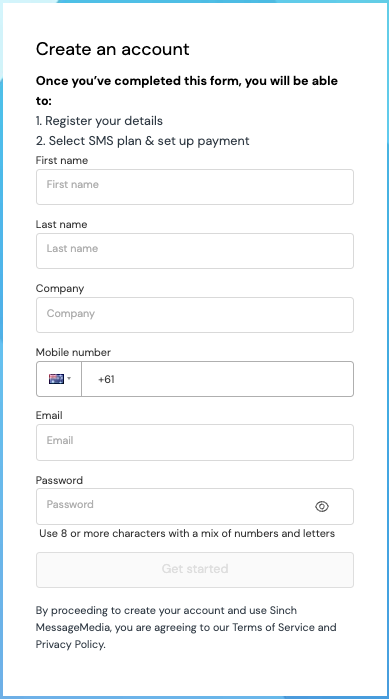Select the Last name text box
This screenshot has width=389, height=699.
click(x=195, y=251)
